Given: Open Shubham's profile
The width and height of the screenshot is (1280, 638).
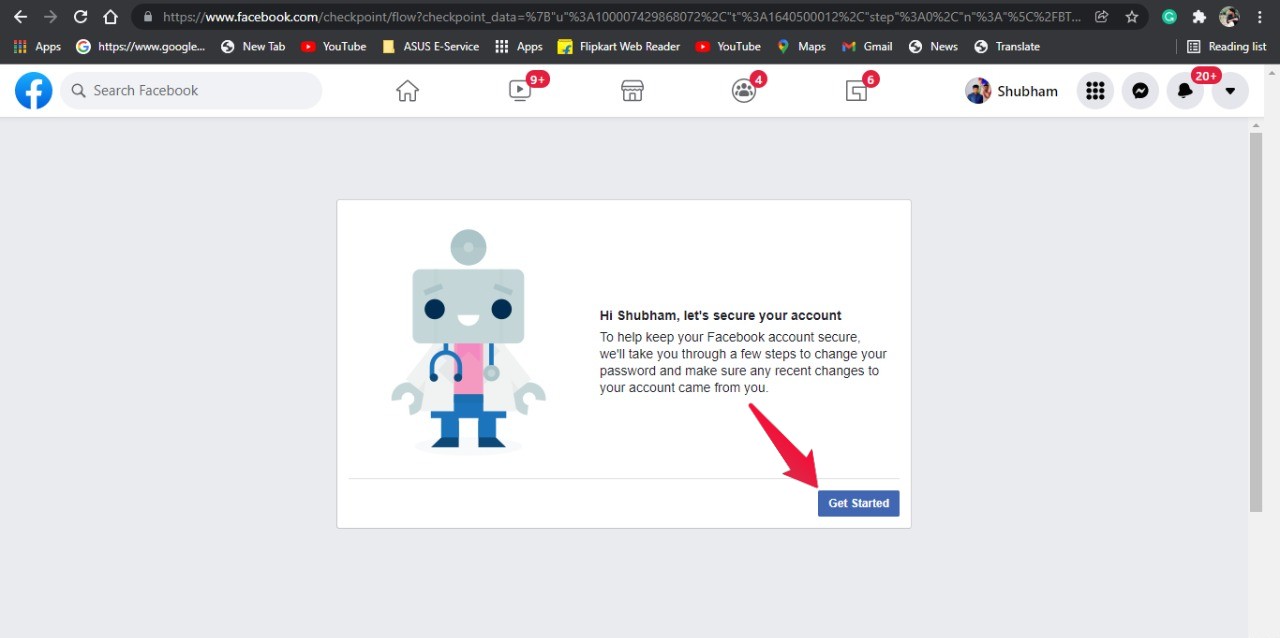Looking at the screenshot, I should tap(1012, 91).
